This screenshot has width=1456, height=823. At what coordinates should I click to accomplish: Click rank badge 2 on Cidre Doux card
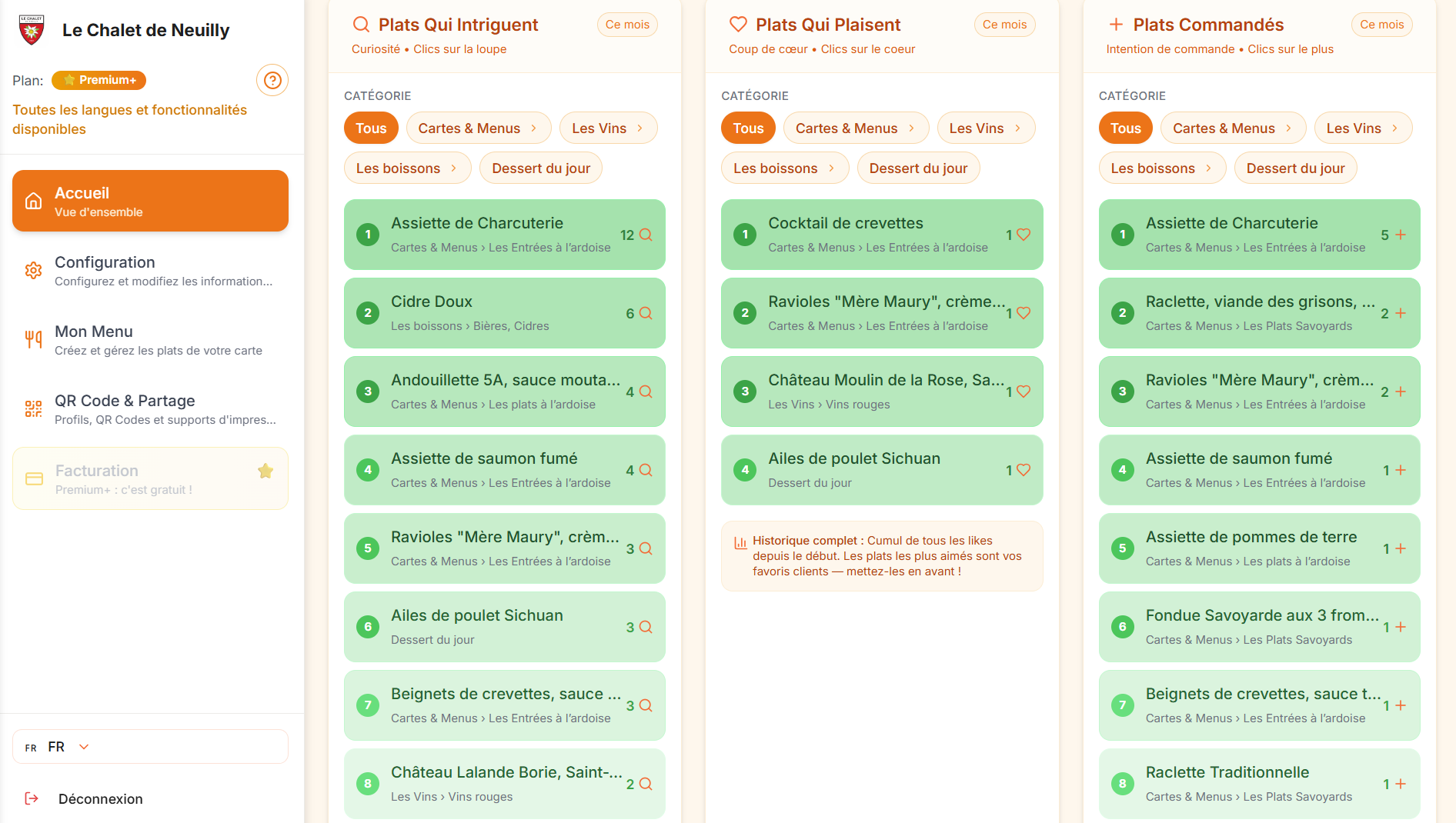coord(368,313)
